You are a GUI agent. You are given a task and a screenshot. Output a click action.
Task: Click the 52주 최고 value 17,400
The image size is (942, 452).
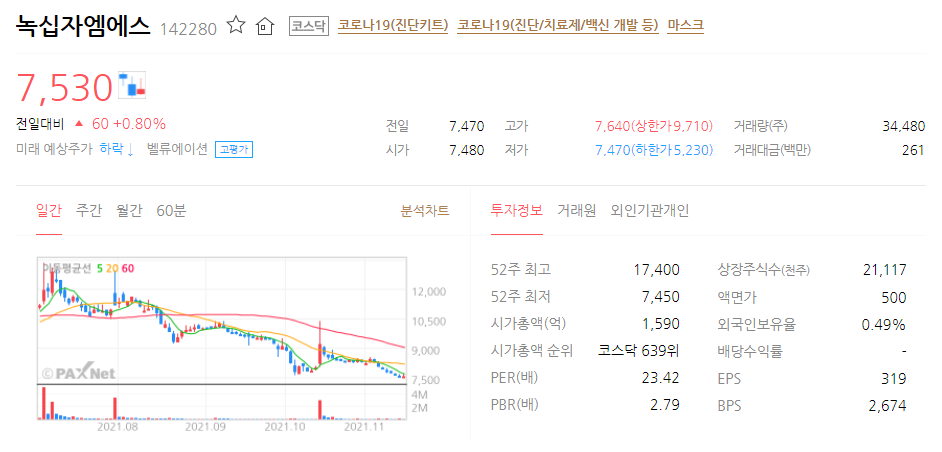pos(657,270)
